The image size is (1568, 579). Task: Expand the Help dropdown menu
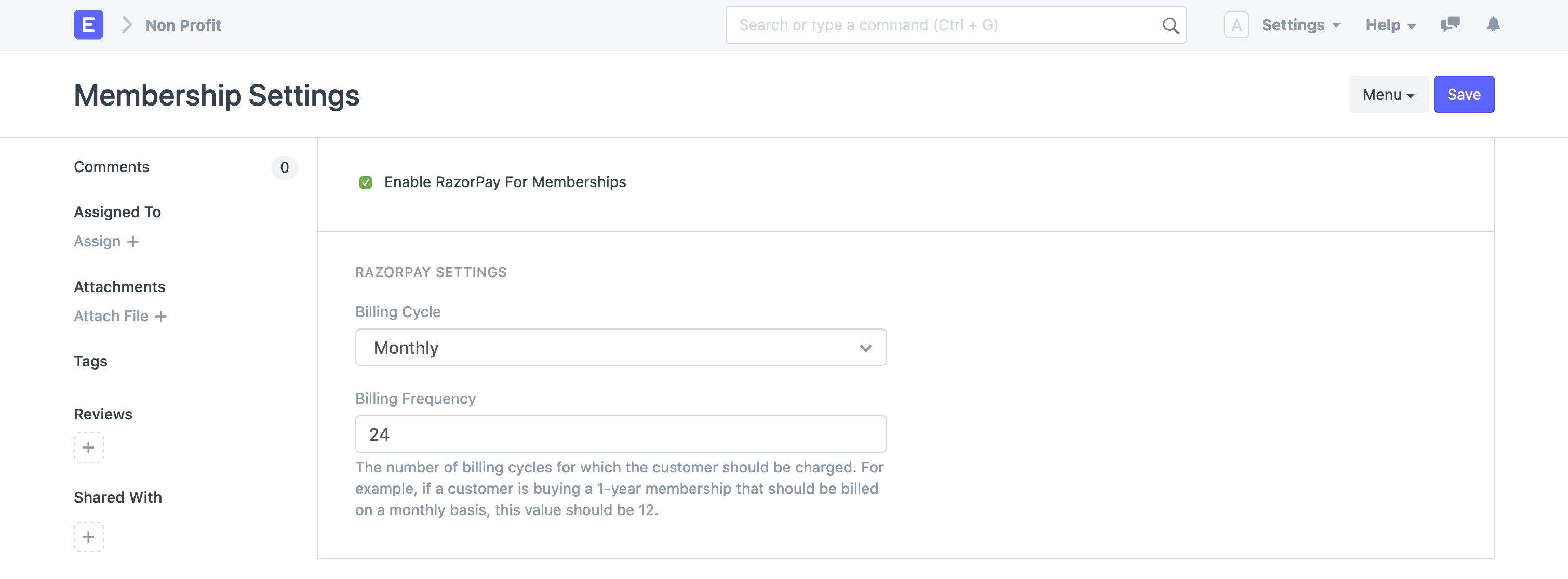click(1390, 25)
